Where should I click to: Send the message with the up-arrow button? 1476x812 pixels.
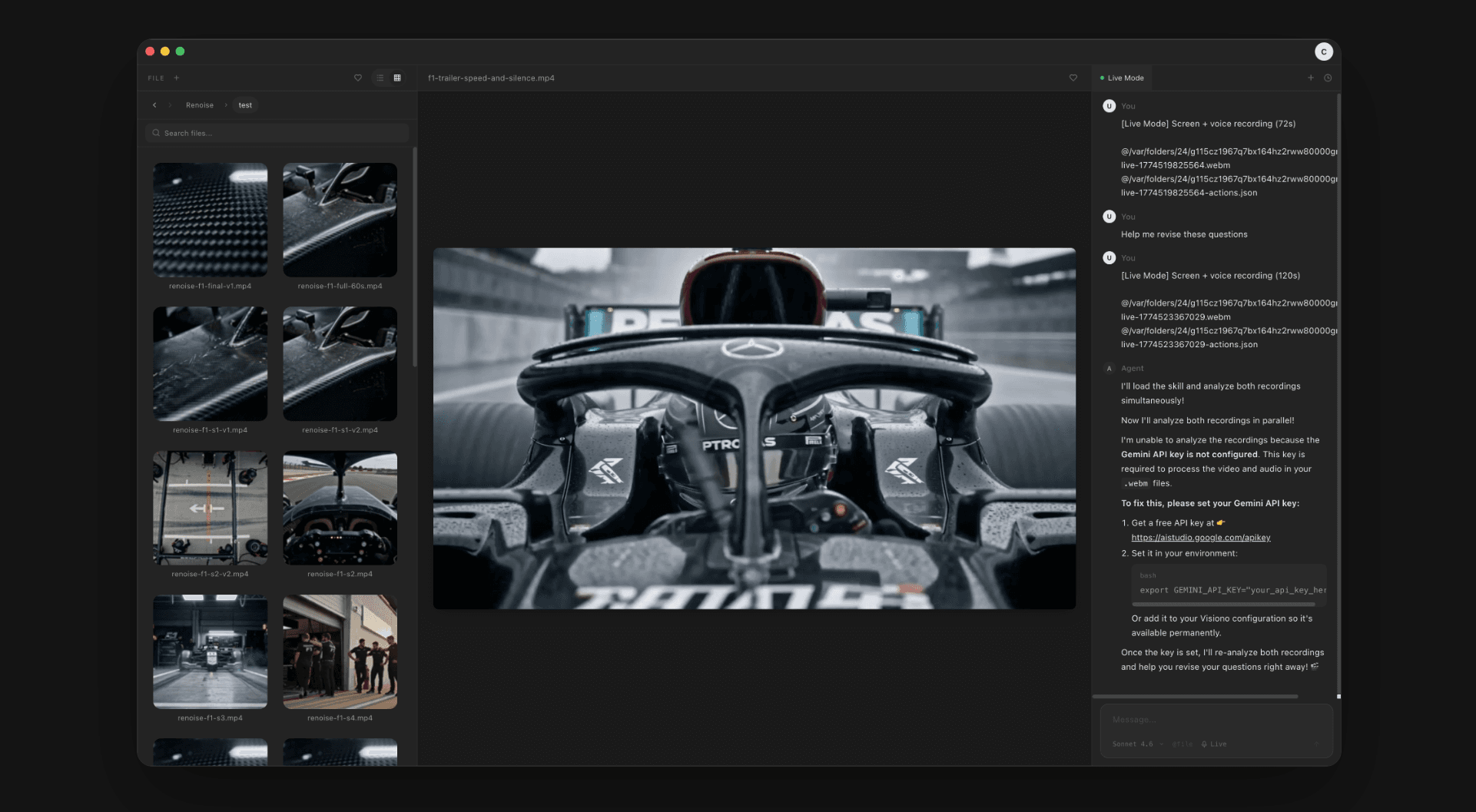click(1316, 744)
